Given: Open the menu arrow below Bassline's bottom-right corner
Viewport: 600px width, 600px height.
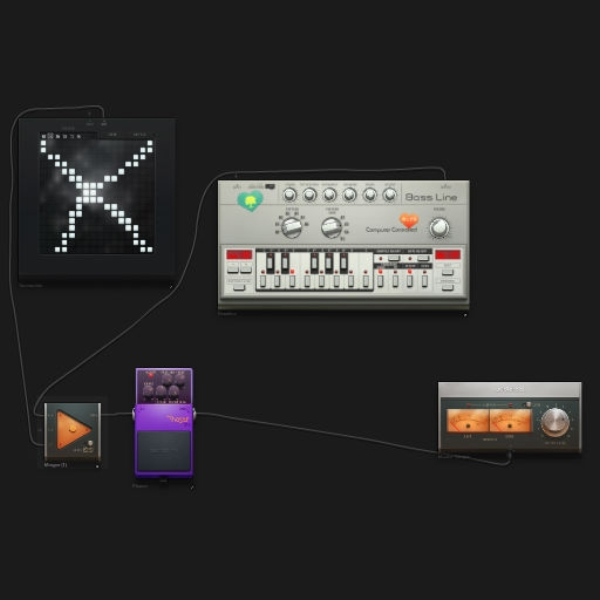Looking at the screenshot, I should pyautogui.click(x=465, y=315).
